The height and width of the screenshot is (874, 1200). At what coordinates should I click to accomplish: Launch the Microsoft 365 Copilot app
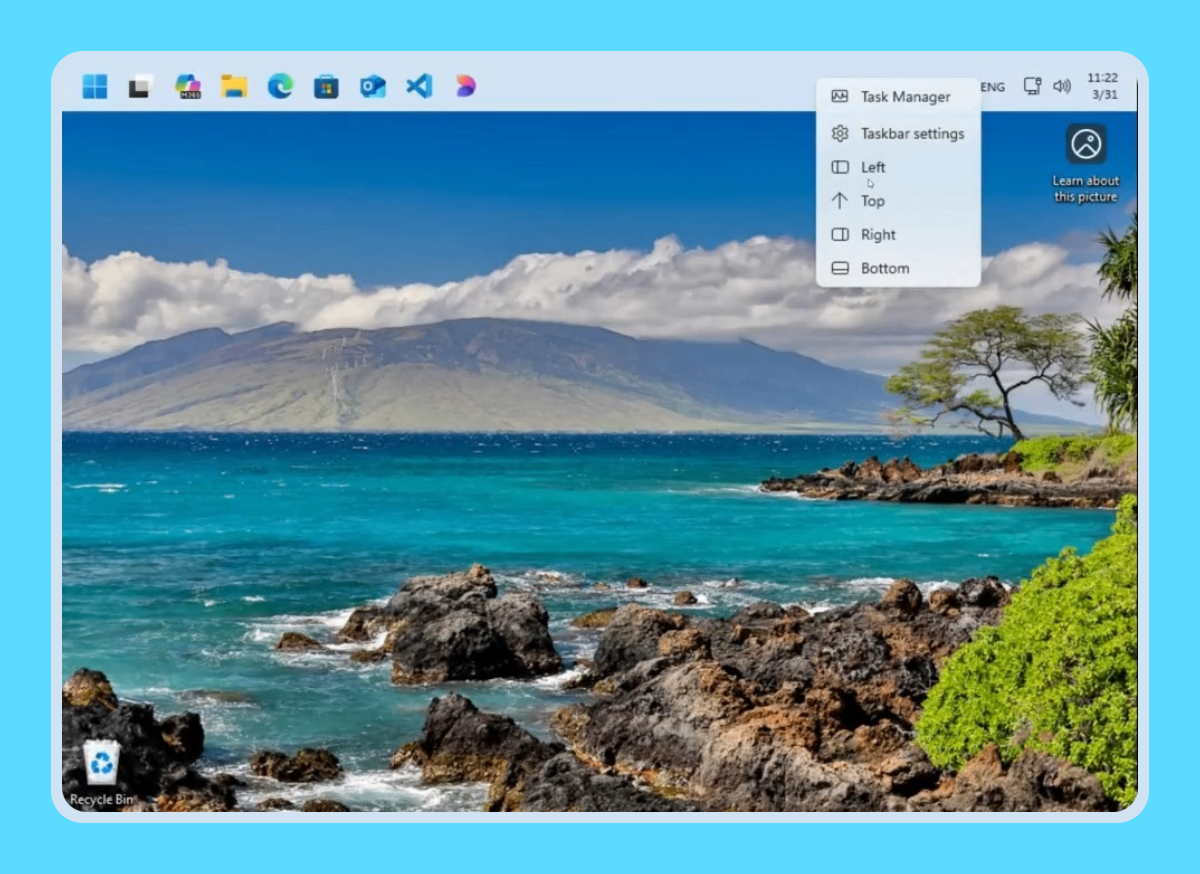pos(188,86)
